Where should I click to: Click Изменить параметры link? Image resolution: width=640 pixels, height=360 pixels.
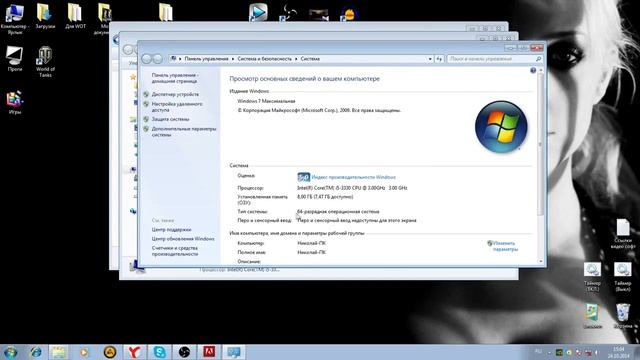click(505, 246)
